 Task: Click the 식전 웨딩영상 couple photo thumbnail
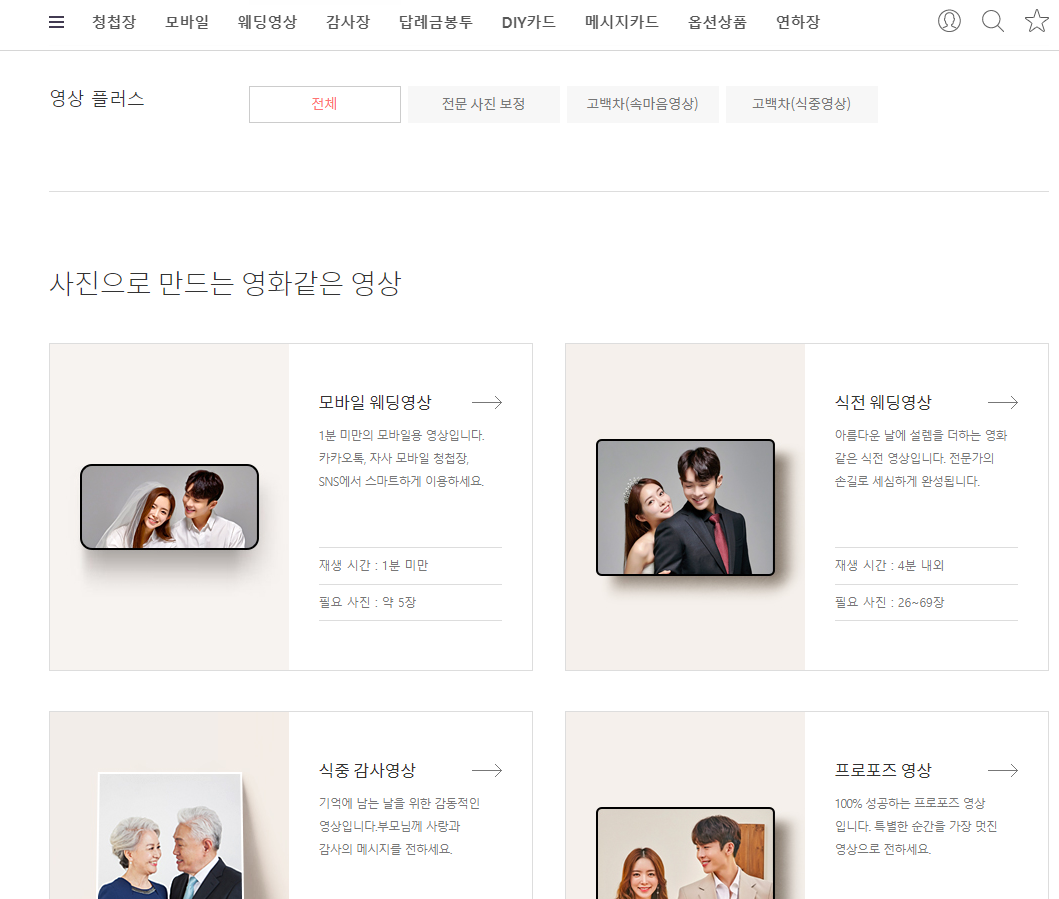686,507
